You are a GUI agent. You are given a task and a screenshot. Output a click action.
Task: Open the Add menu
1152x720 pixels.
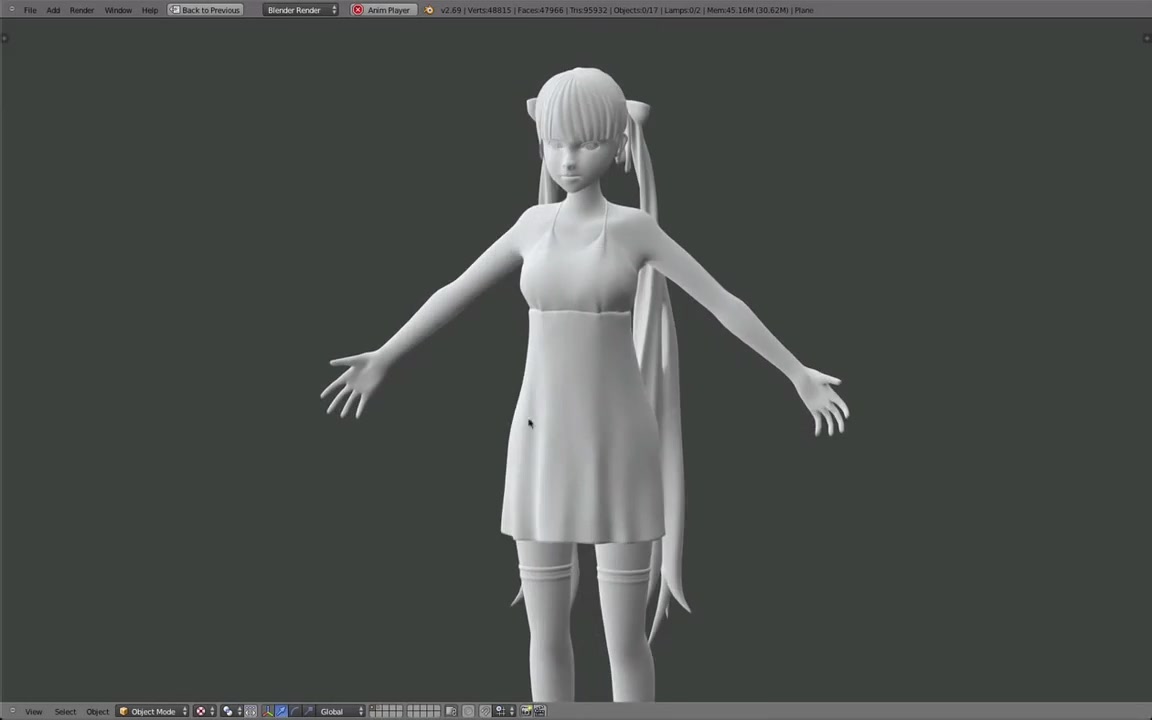pyautogui.click(x=53, y=10)
